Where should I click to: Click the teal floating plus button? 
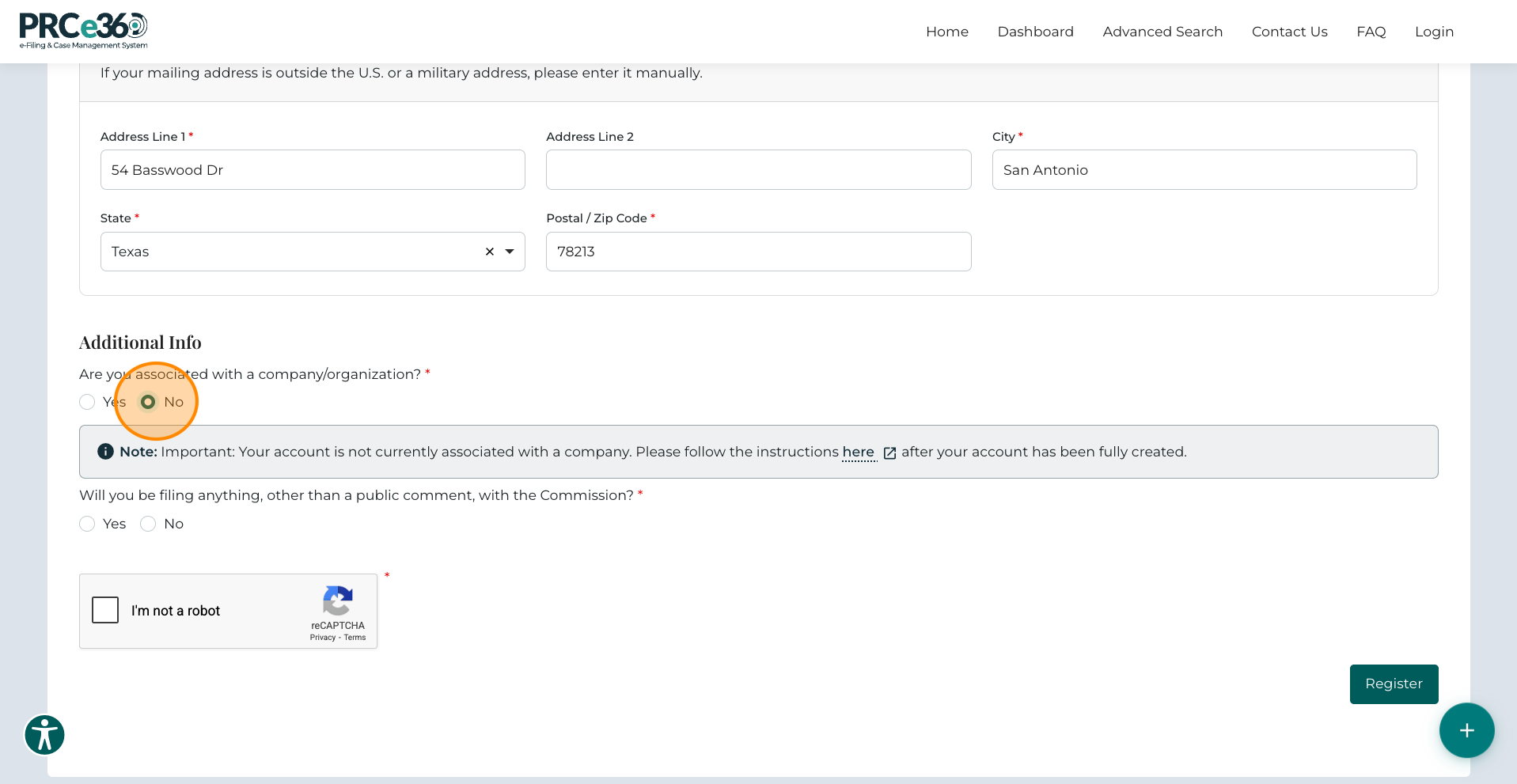[1466, 730]
